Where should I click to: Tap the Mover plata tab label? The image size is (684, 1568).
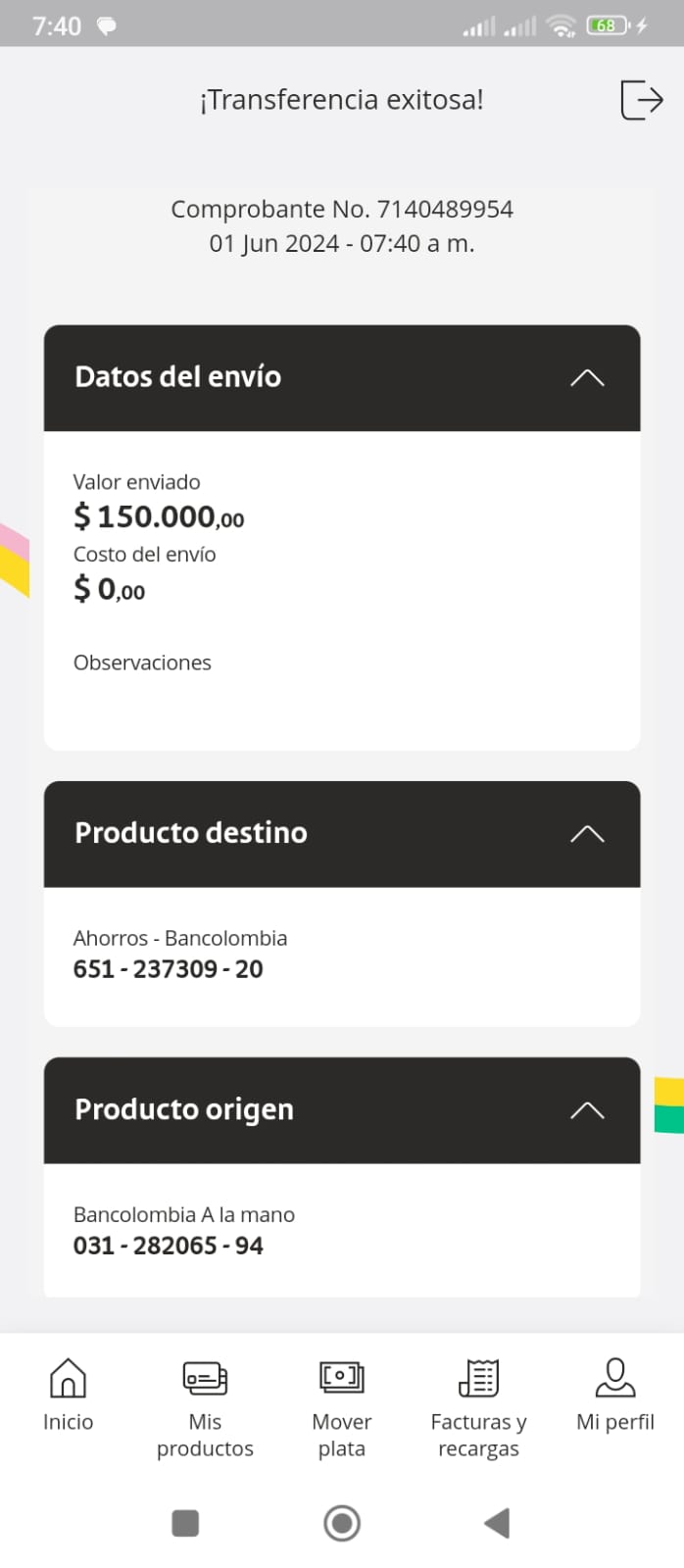[341, 1435]
